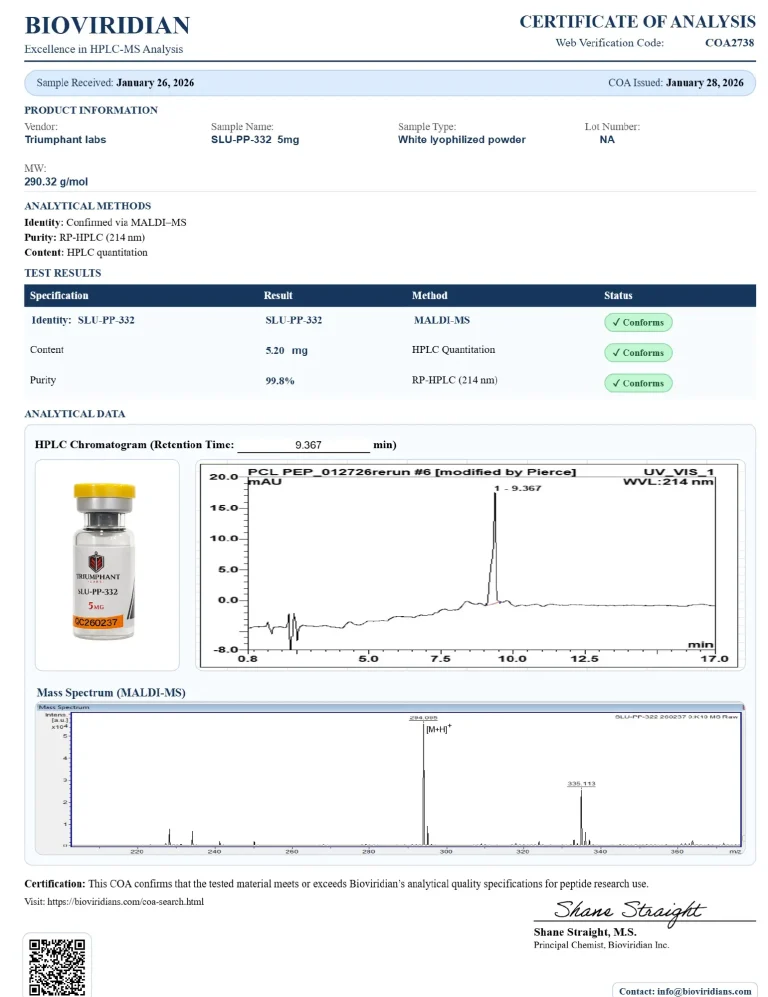Click the QR code image
This screenshot has height=997, width=768.
click(x=57, y=966)
